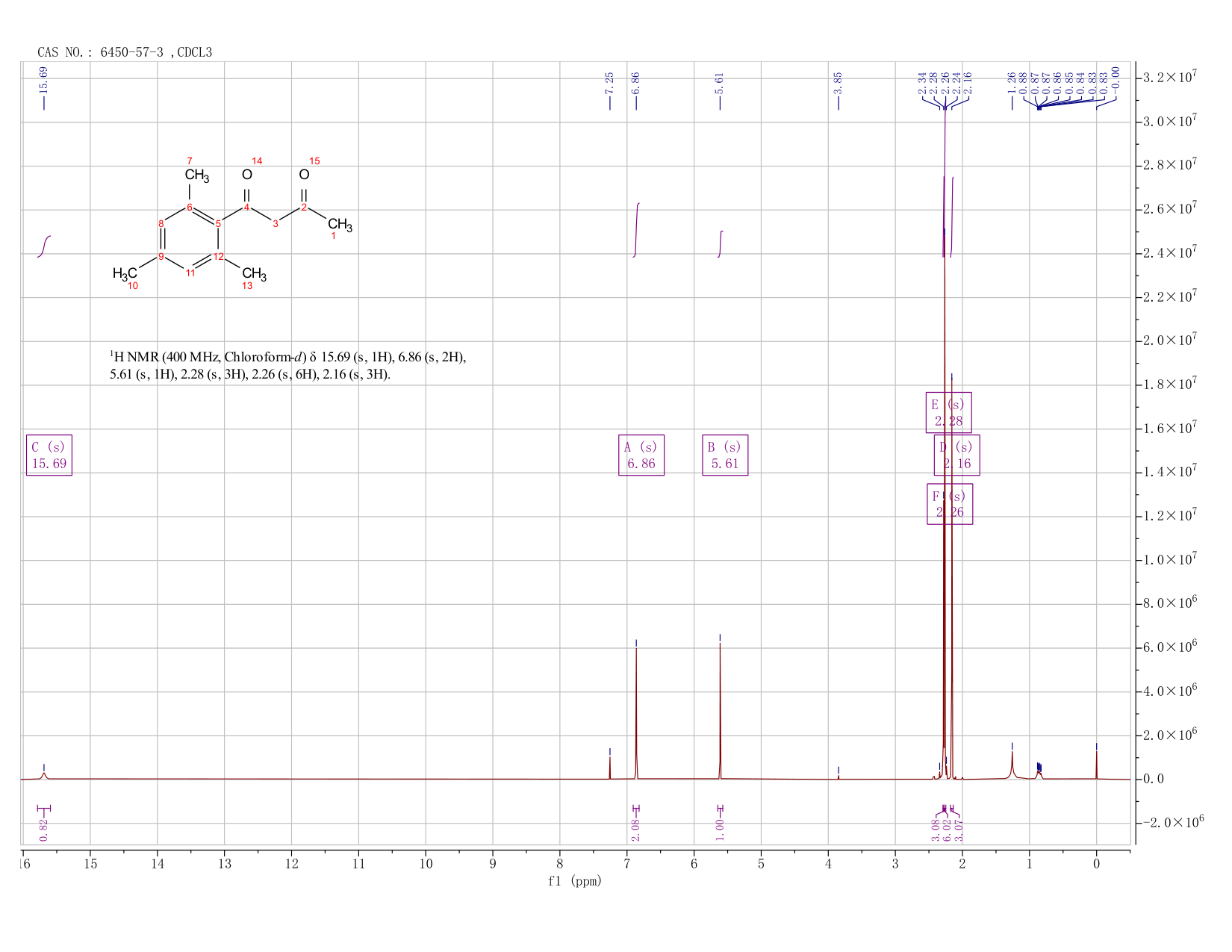Screen dimensions: 1232x952
Task: Click the 3.85 peak label at top
Action: point(838,82)
